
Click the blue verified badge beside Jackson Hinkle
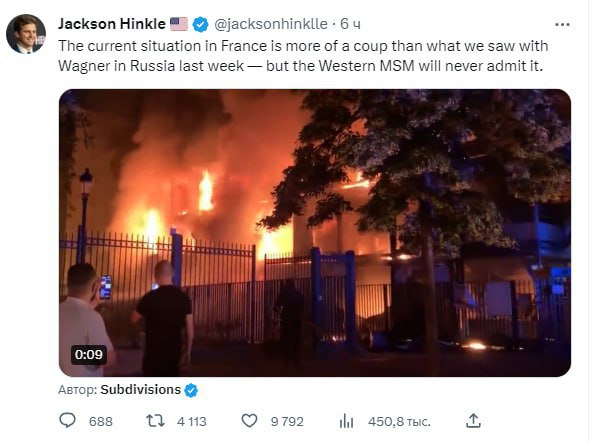tap(200, 25)
